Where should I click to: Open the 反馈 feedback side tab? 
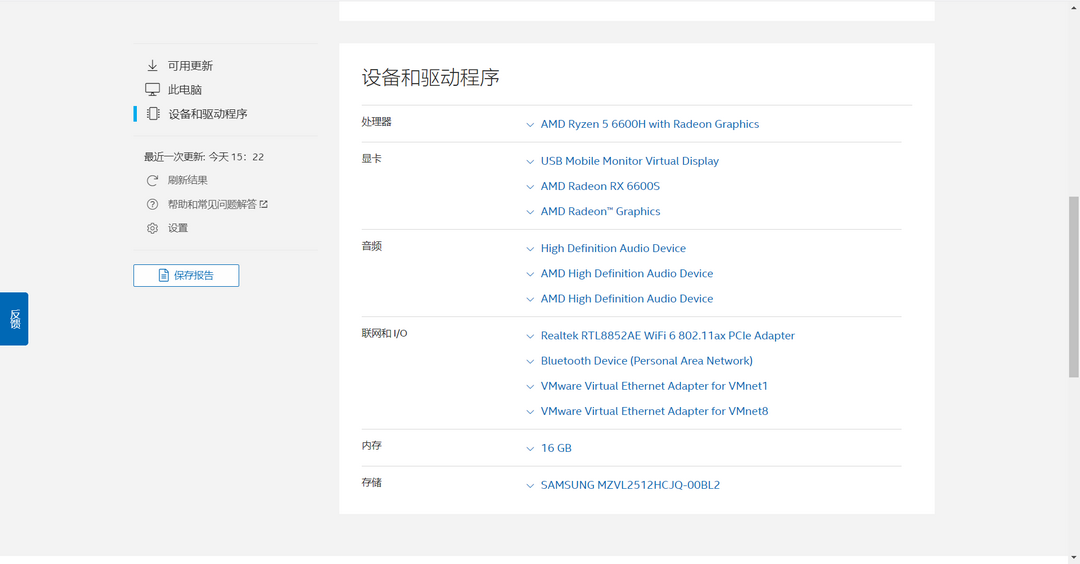tap(14, 319)
